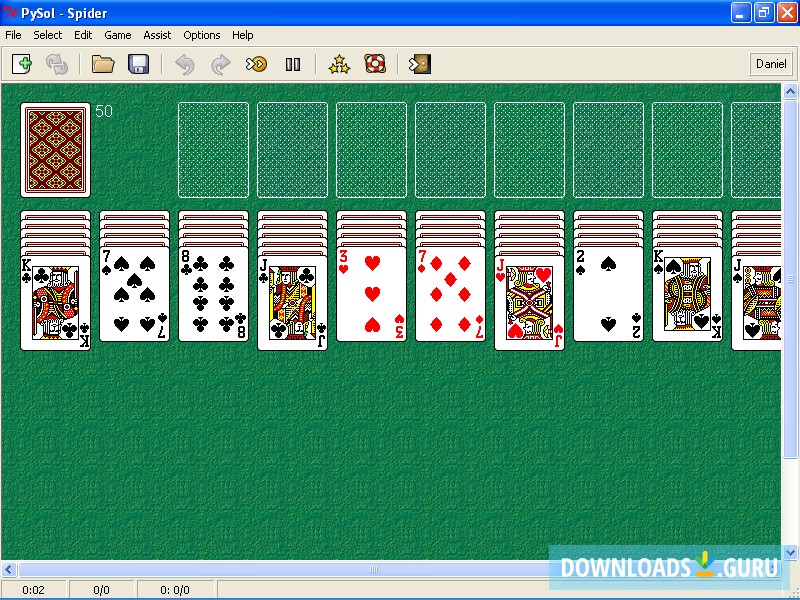Image resolution: width=800 pixels, height=600 pixels.
Task: Undo the last move
Action: [x=185, y=64]
